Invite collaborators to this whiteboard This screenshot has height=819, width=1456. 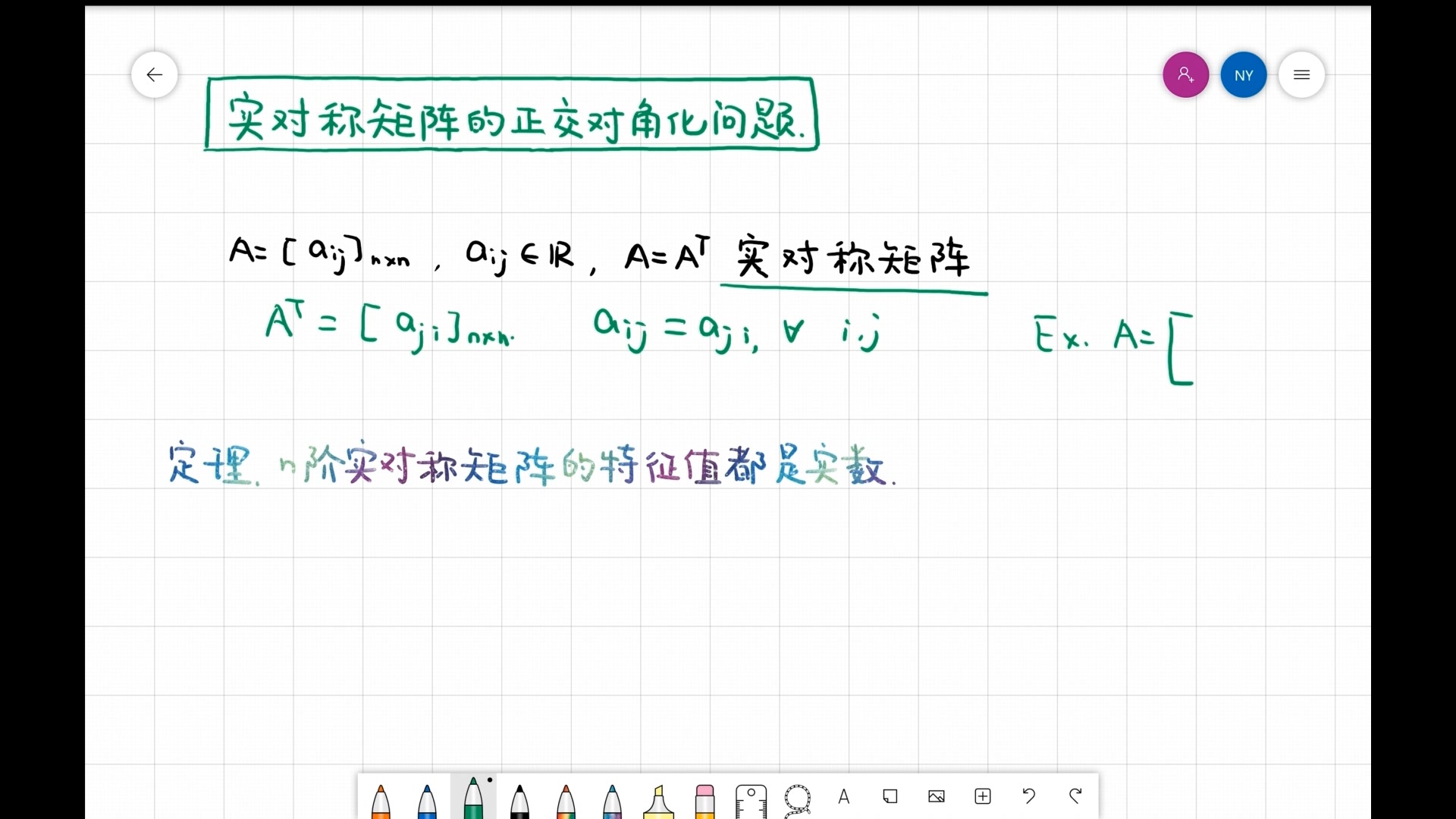(1185, 74)
